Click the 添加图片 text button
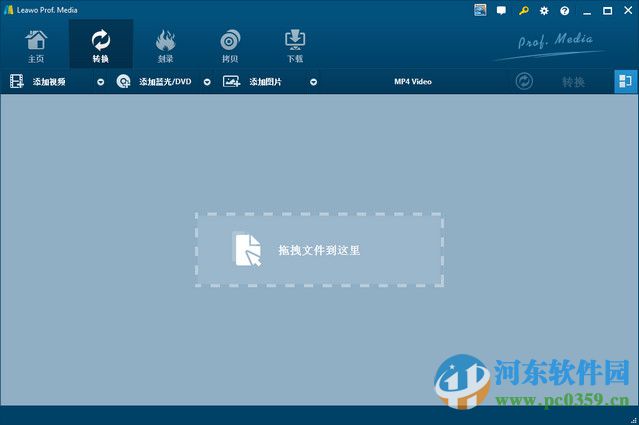639x425 pixels. coord(265,82)
